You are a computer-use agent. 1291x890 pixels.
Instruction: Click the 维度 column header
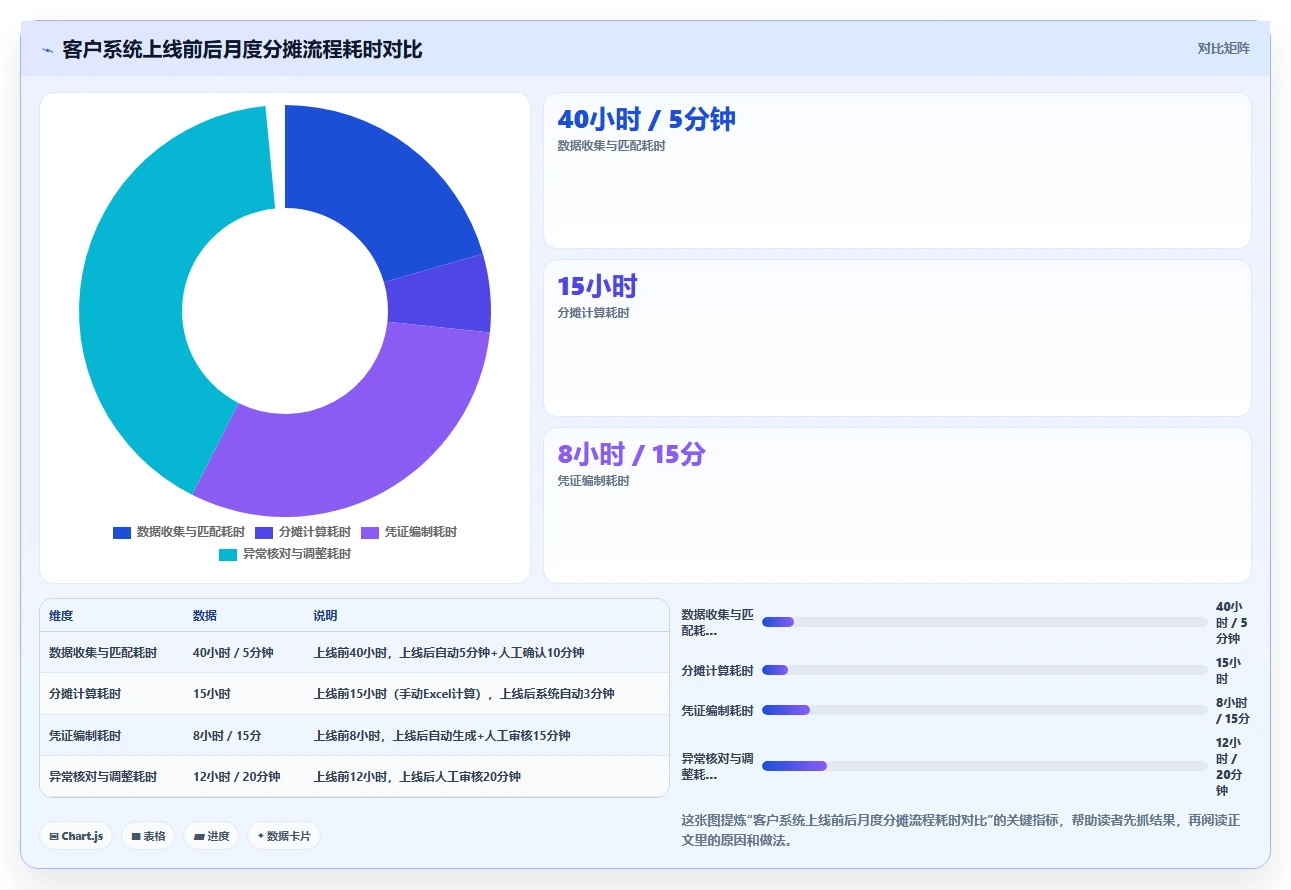(x=61, y=616)
